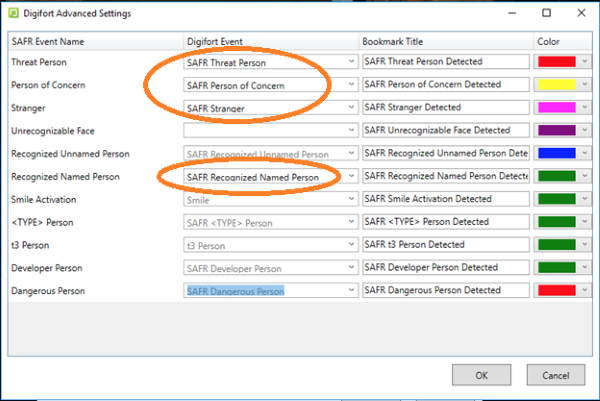Open the purple Unrecognizable Face color picker
This screenshot has height=401, width=600.
pos(557,130)
